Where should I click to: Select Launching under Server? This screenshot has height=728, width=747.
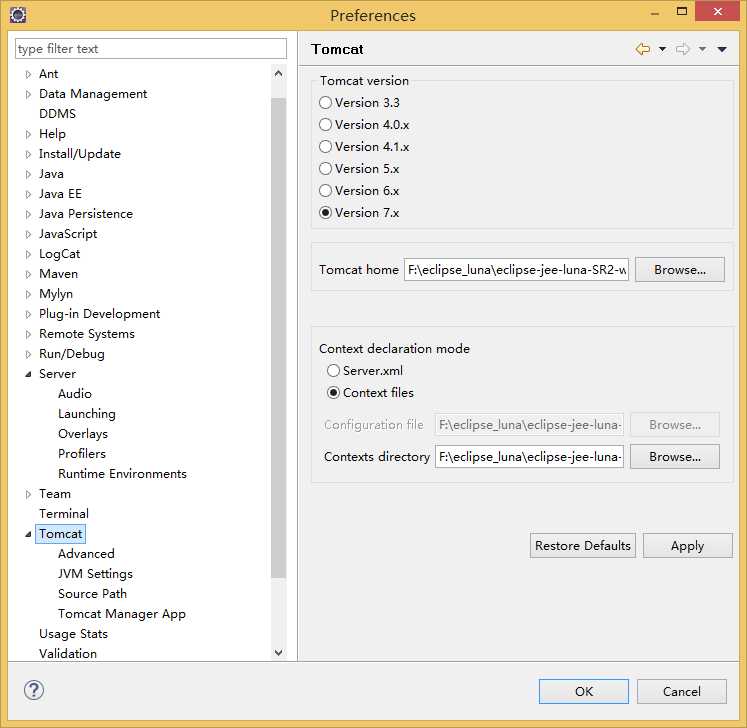(87, 414)
